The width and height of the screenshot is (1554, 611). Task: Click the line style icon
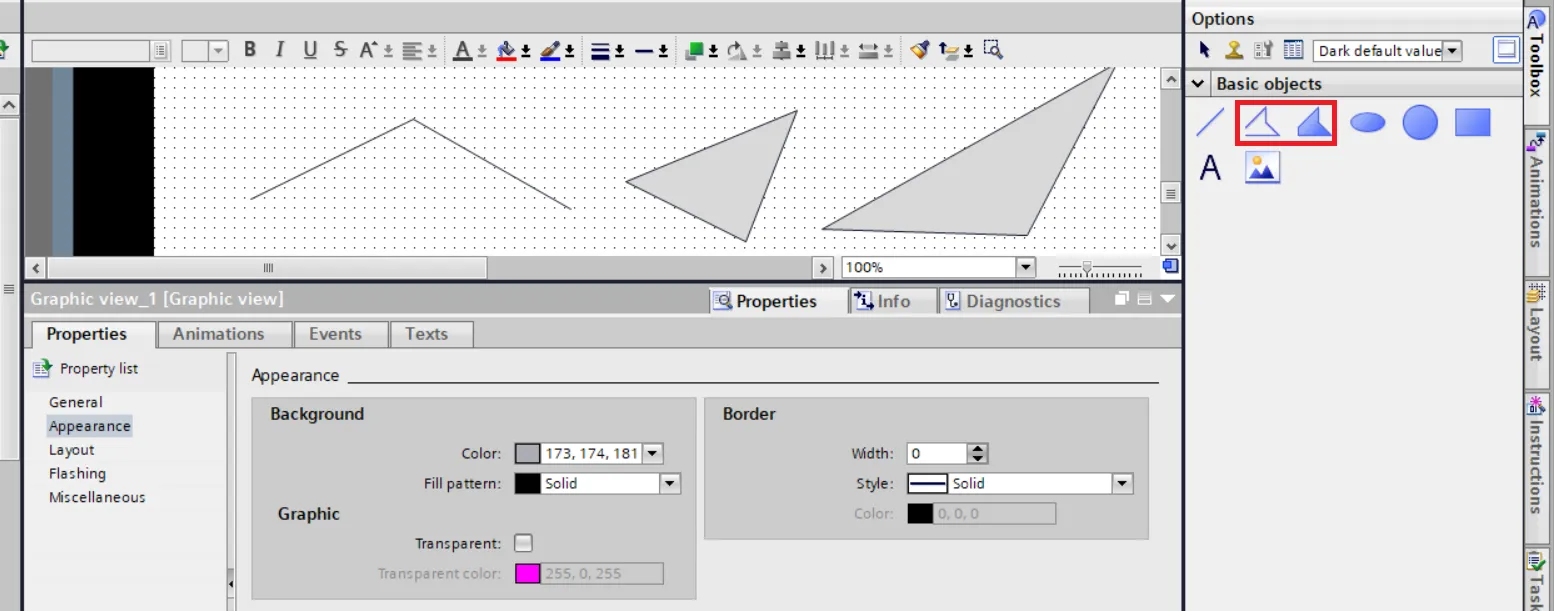click(x=644, y=50)
